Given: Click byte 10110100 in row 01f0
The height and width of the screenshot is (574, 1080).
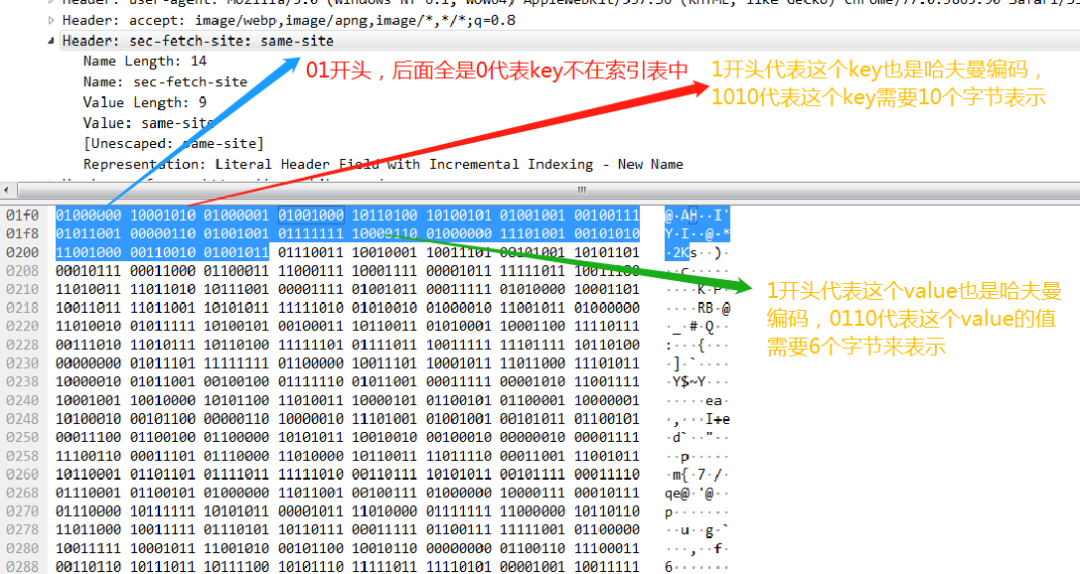Looking at the screenshot, I should (384, 216).
